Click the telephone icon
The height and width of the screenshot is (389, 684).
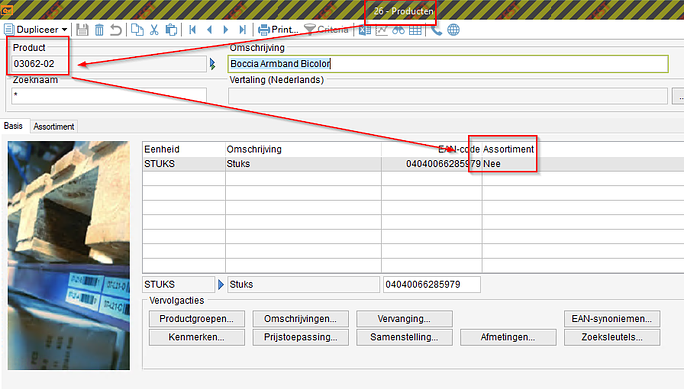[x=436, y=30]
